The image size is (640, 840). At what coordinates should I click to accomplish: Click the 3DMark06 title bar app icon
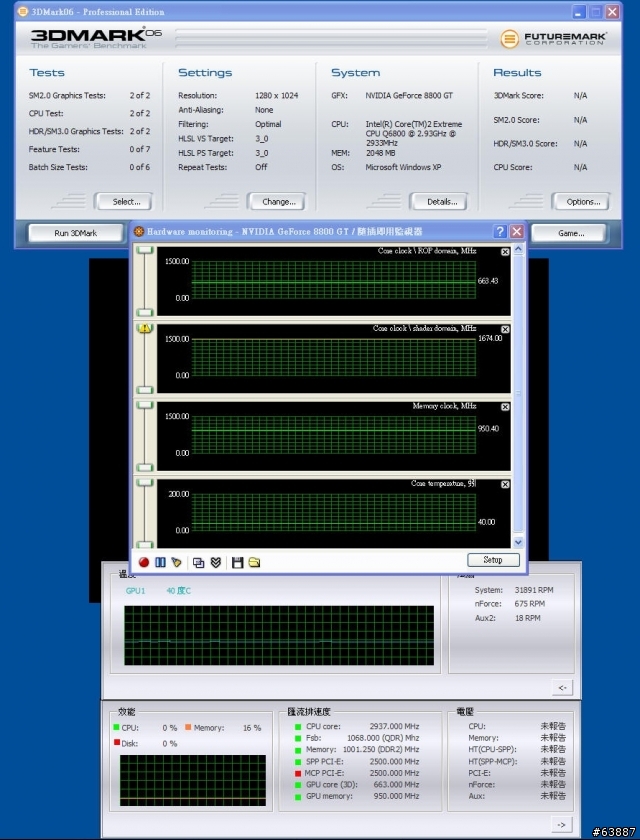point(23,11)
